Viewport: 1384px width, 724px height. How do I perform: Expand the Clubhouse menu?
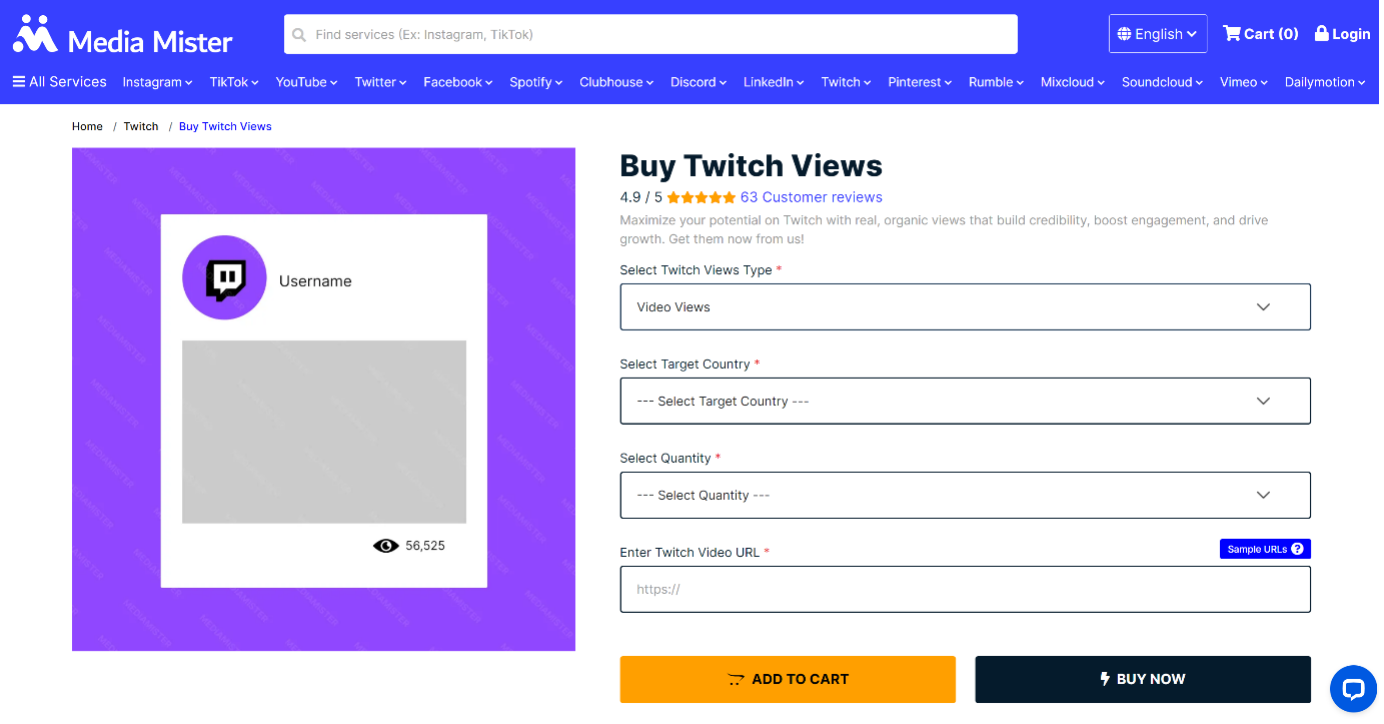click(616, 82)
